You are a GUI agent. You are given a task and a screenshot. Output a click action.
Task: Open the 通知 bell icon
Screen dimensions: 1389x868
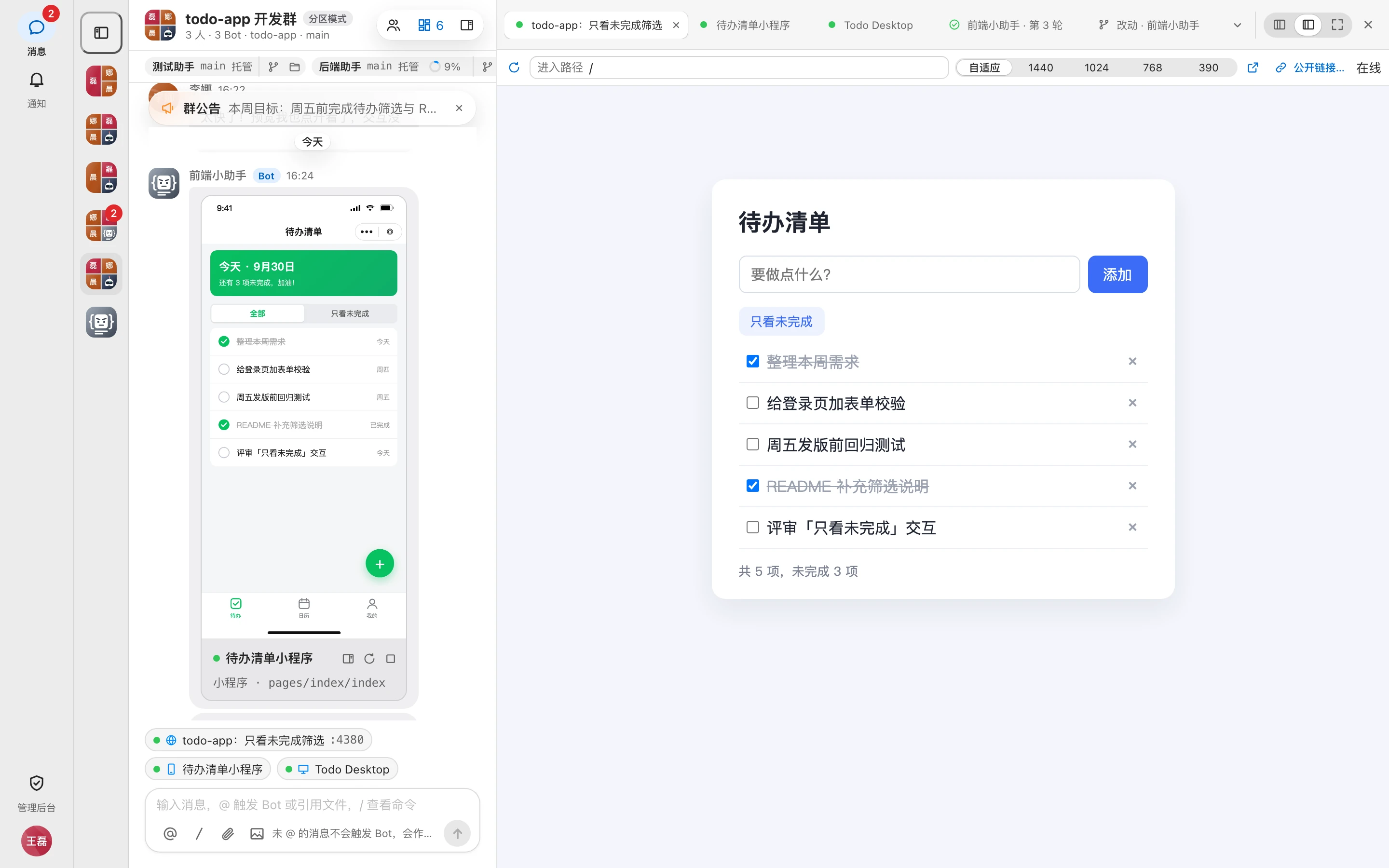point(36,80)
